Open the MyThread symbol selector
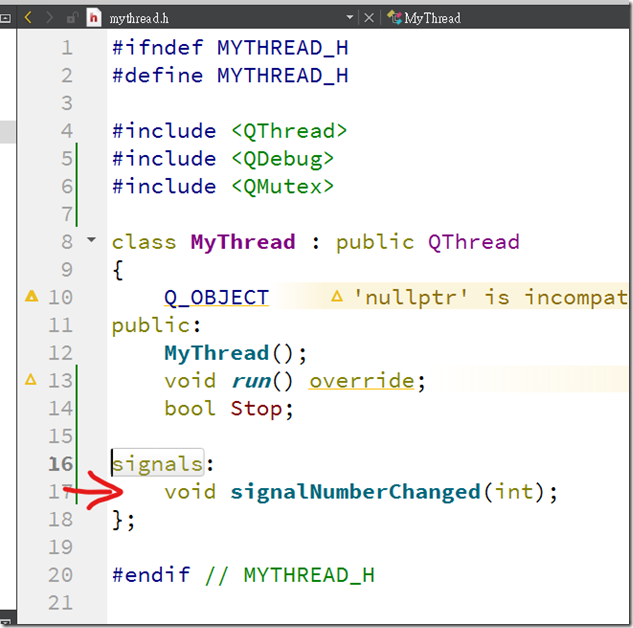 pos(432,18)
